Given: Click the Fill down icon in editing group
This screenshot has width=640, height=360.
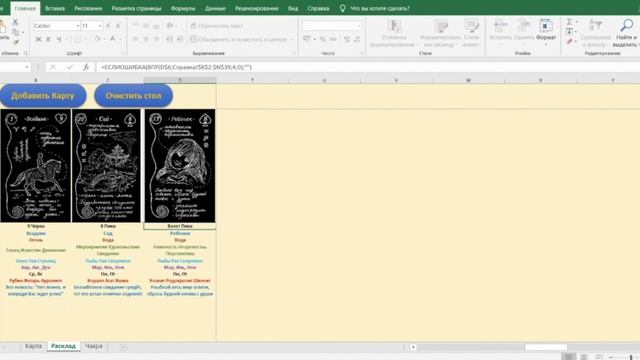Looking at the screenshot, I should pos(569,32).
